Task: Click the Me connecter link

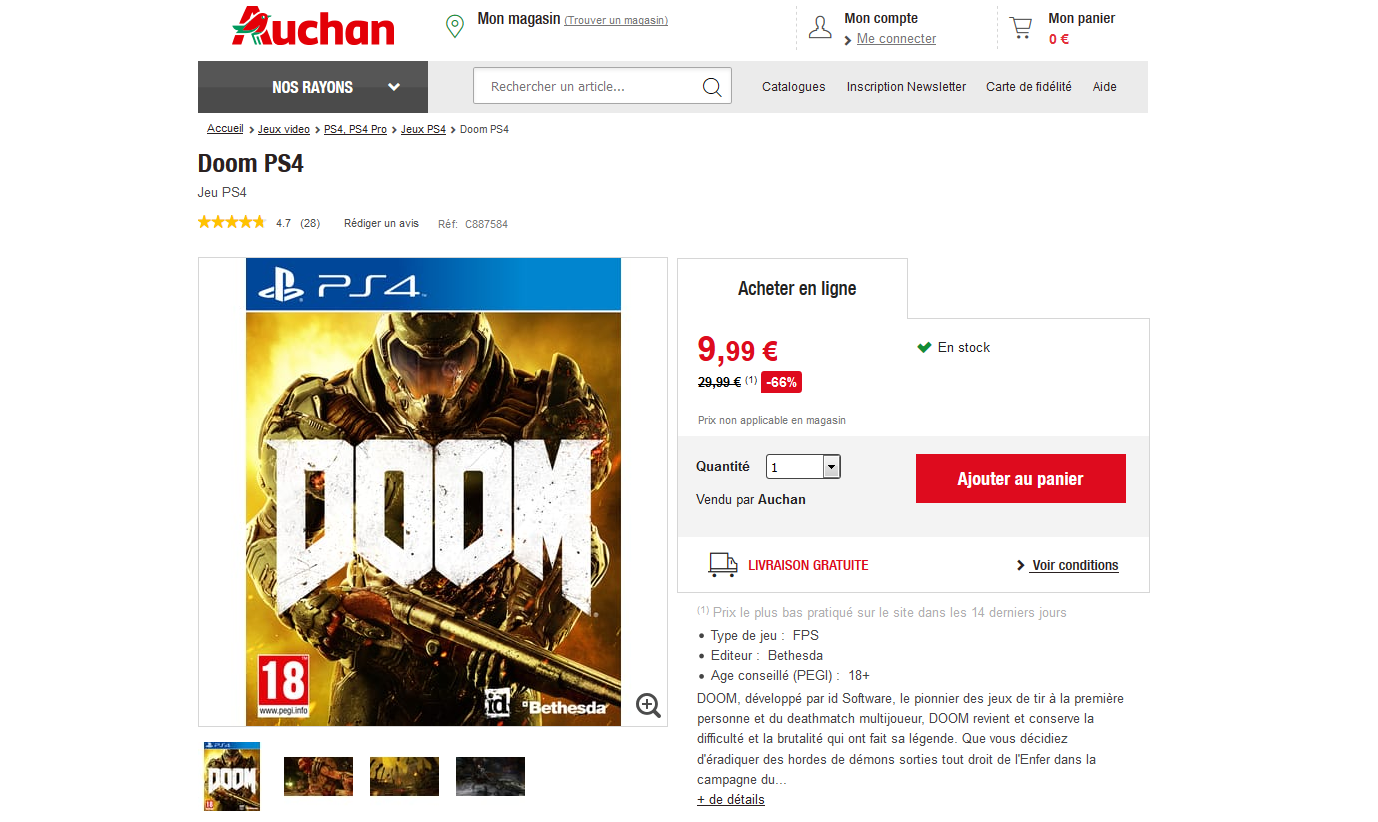Action: click(x=896, y=39)
